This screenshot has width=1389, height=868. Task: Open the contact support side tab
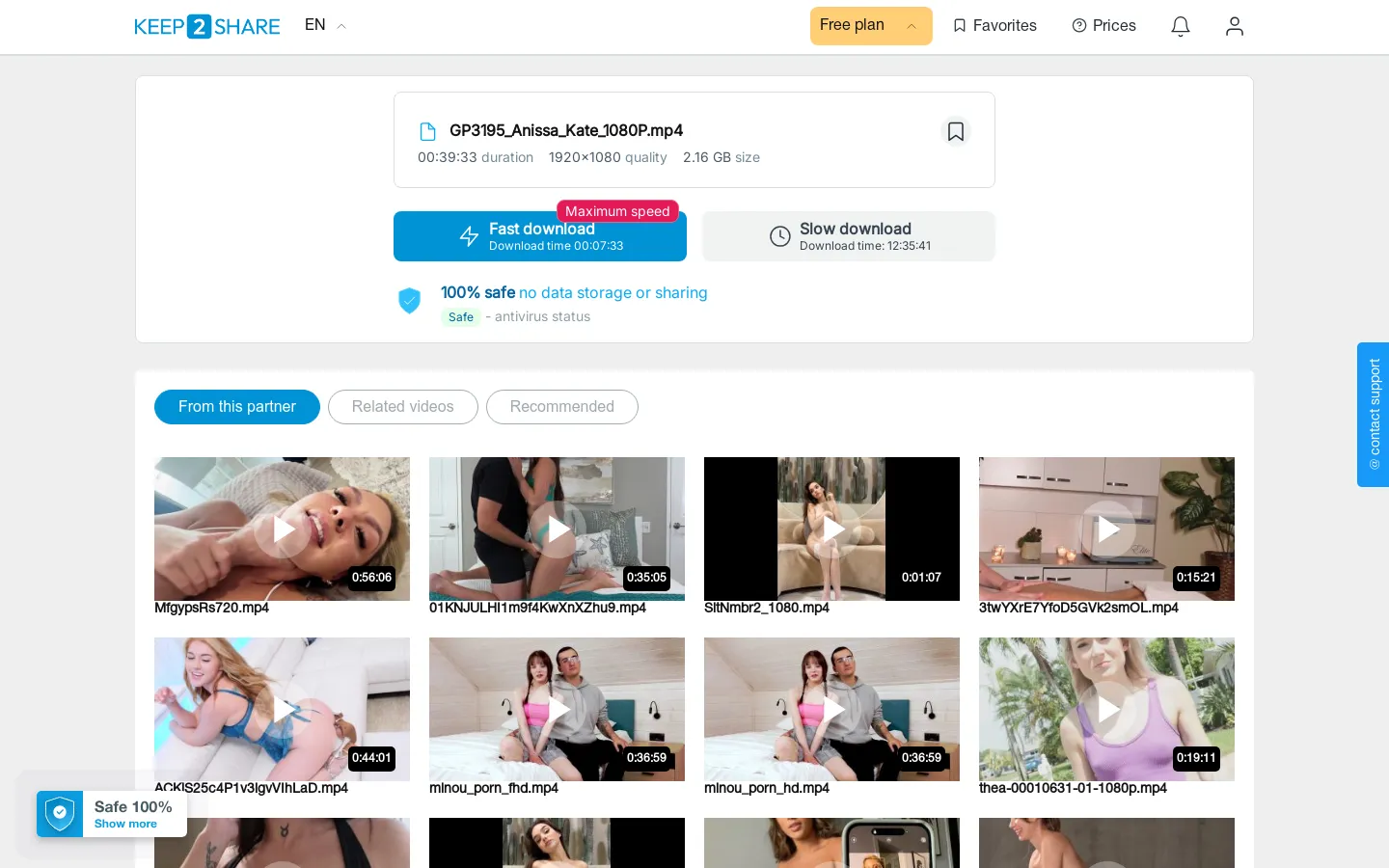click(x=1374, y=415)
